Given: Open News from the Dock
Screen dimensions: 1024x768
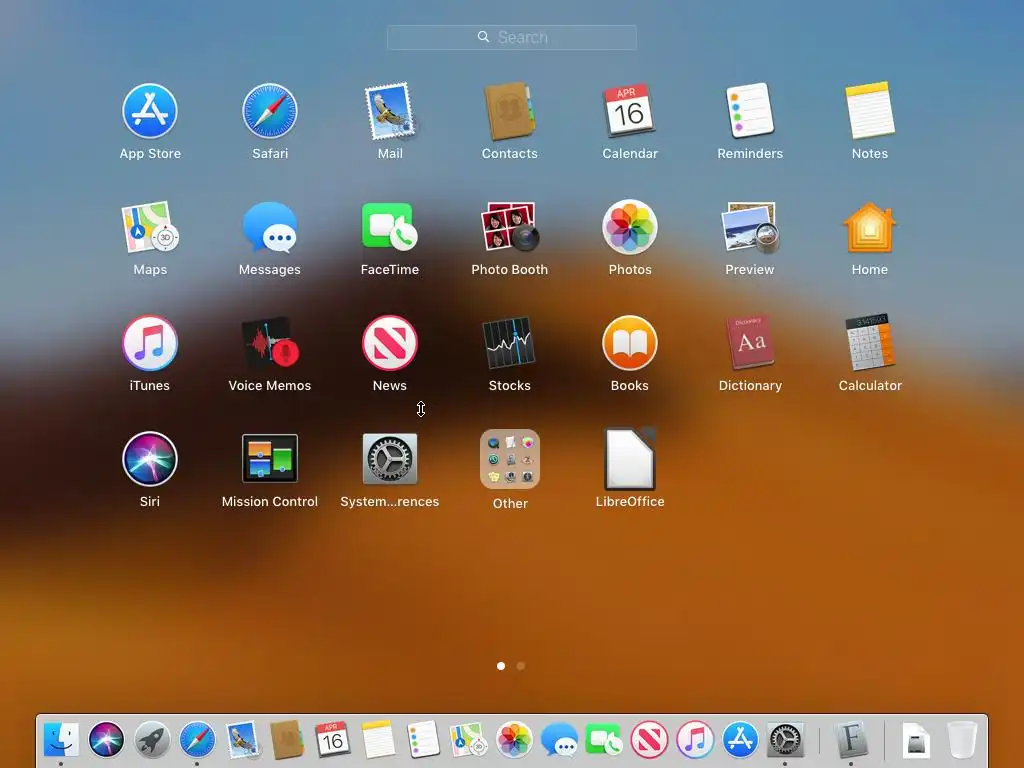Looking at the screenshot, I should 649,740.
